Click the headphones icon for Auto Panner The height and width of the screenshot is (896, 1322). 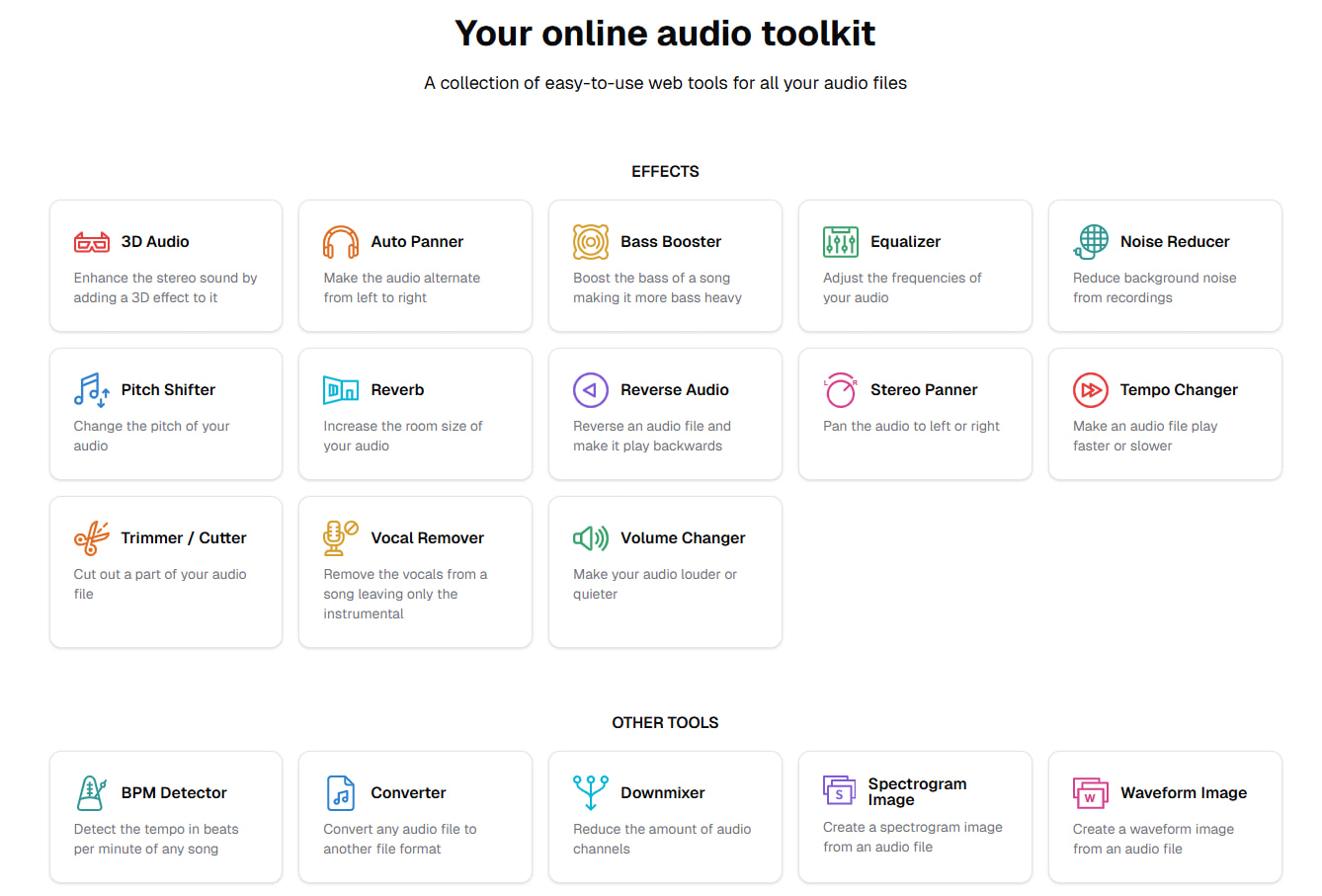[341, 242]
